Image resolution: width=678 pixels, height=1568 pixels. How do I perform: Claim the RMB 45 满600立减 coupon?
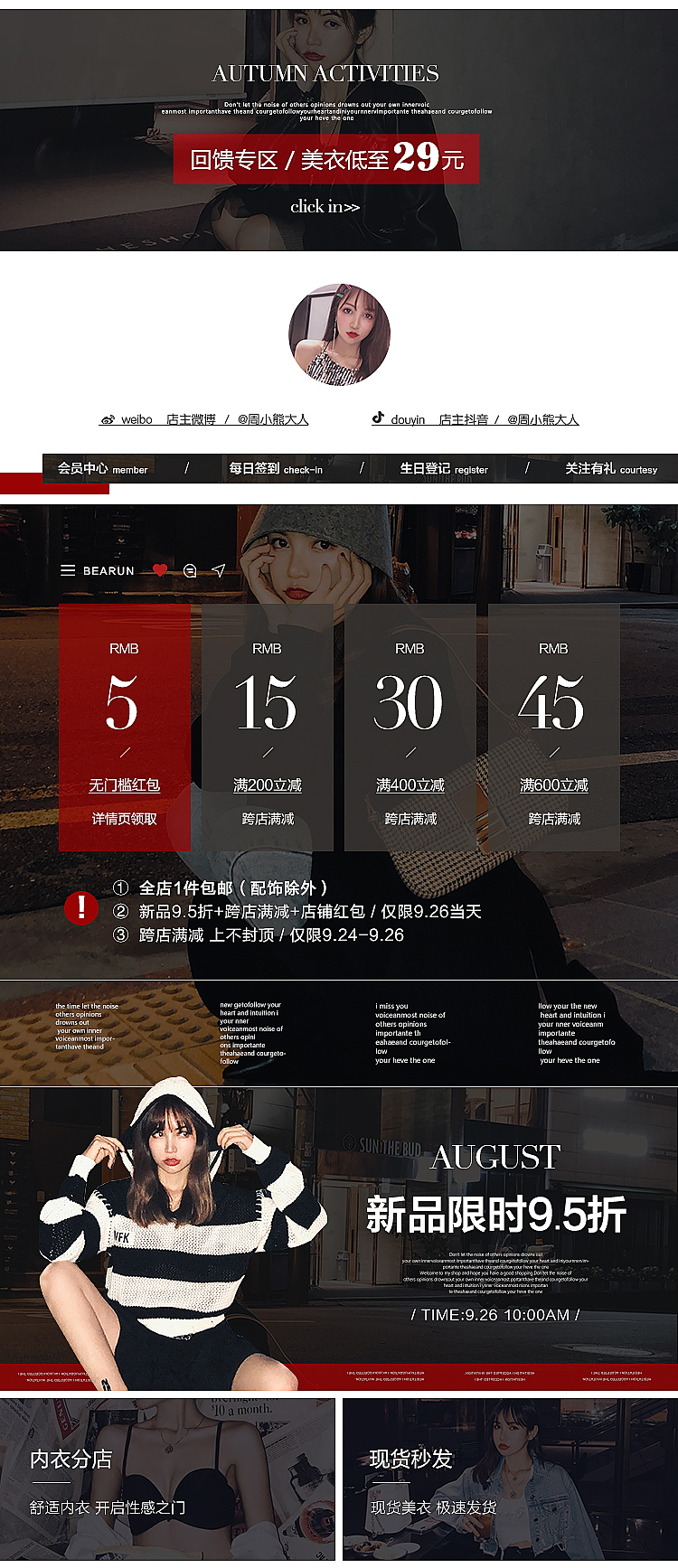[554, 728]
